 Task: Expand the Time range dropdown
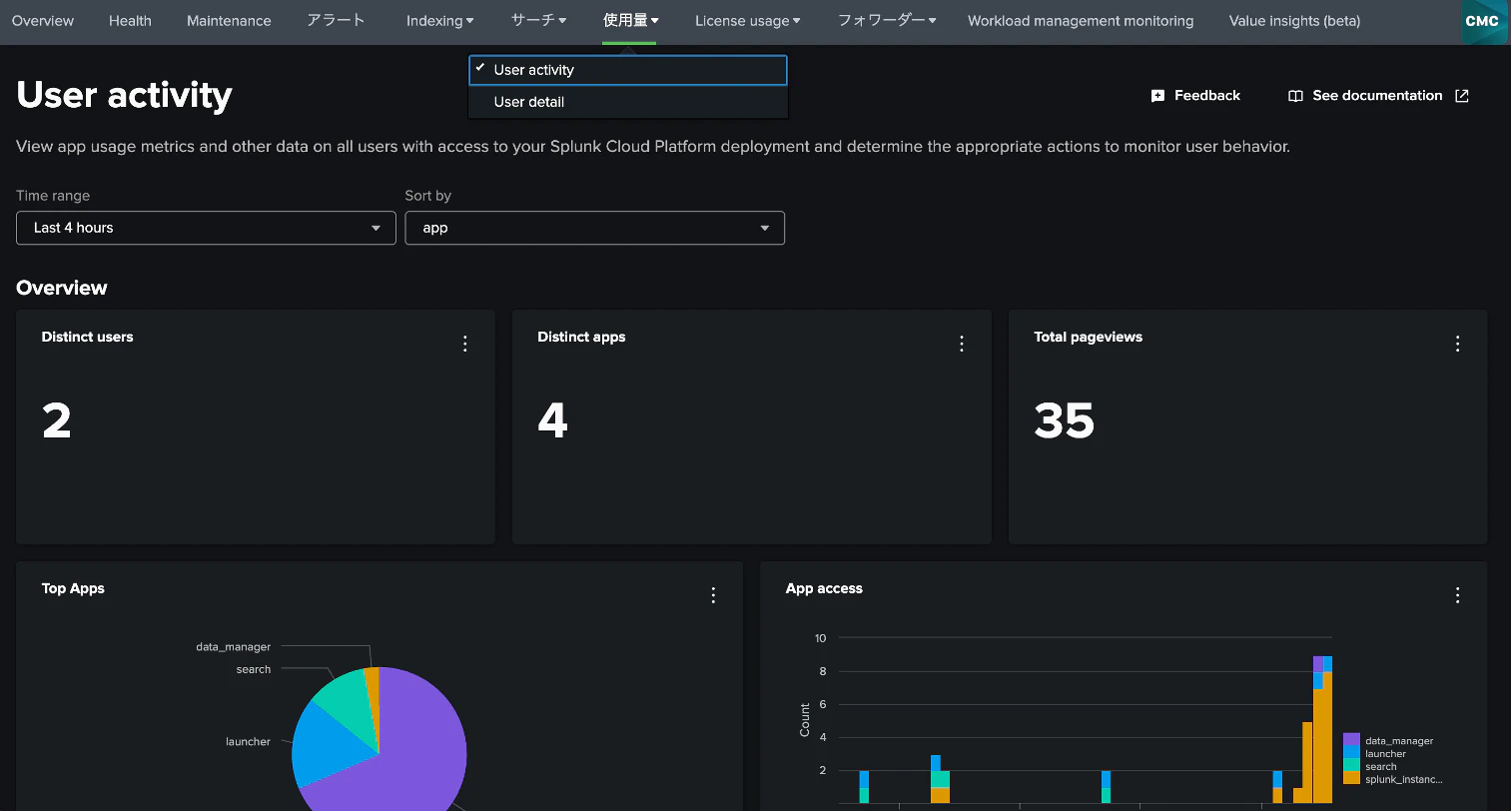point(206,228)
